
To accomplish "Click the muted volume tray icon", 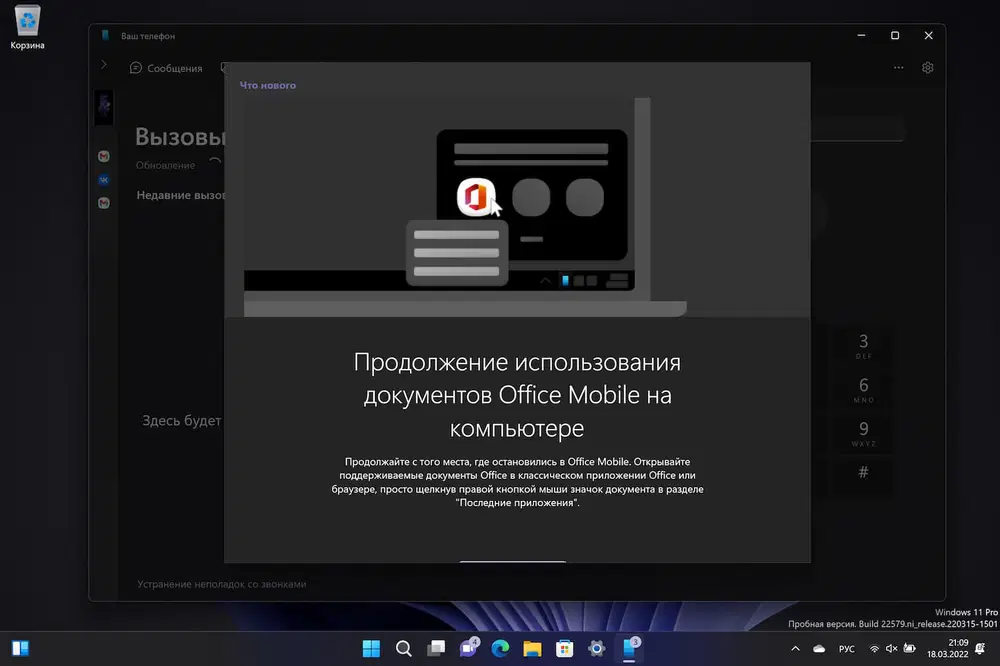I will point(892,649).
